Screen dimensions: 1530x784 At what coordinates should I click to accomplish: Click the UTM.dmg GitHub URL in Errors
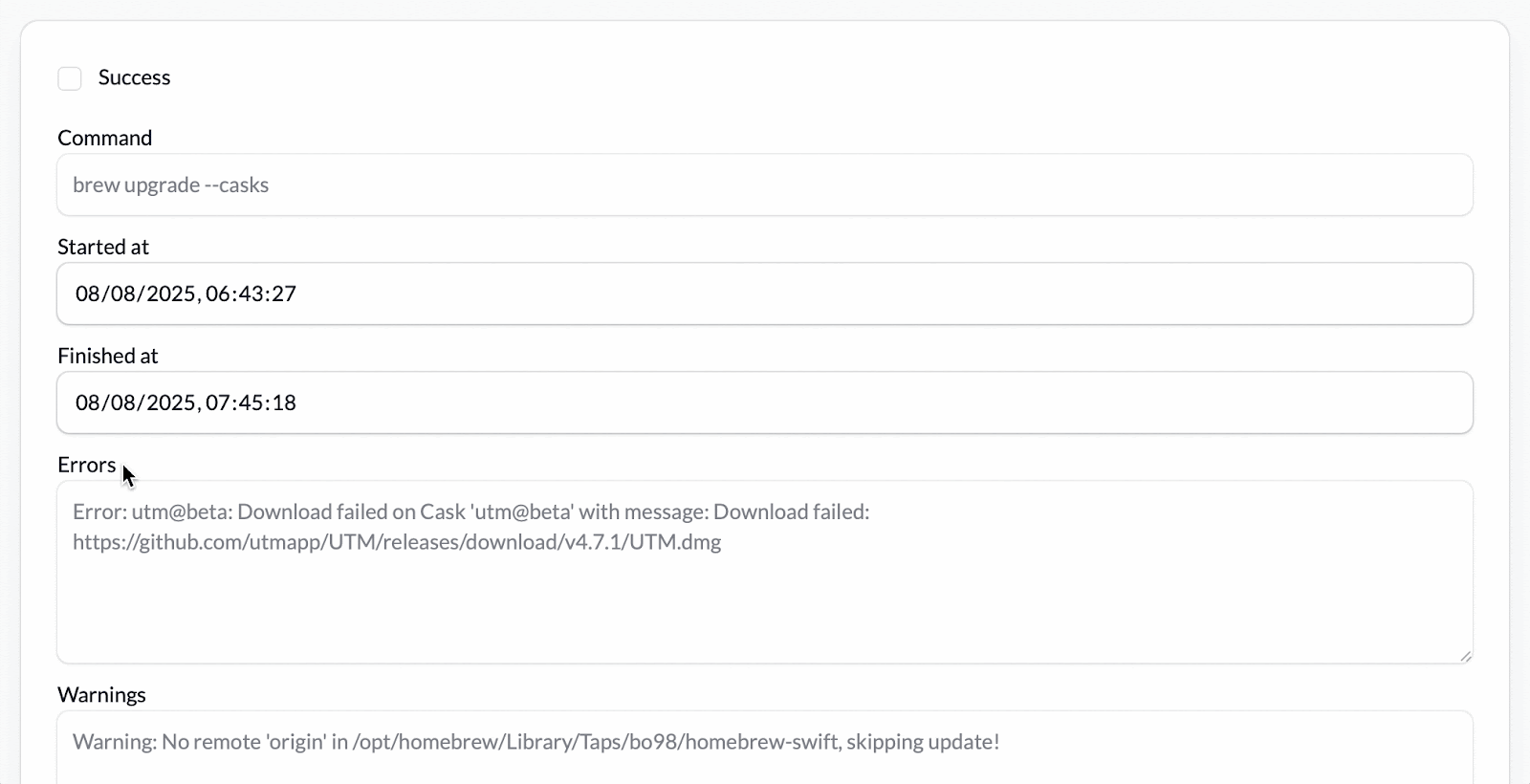coord(397,542)
